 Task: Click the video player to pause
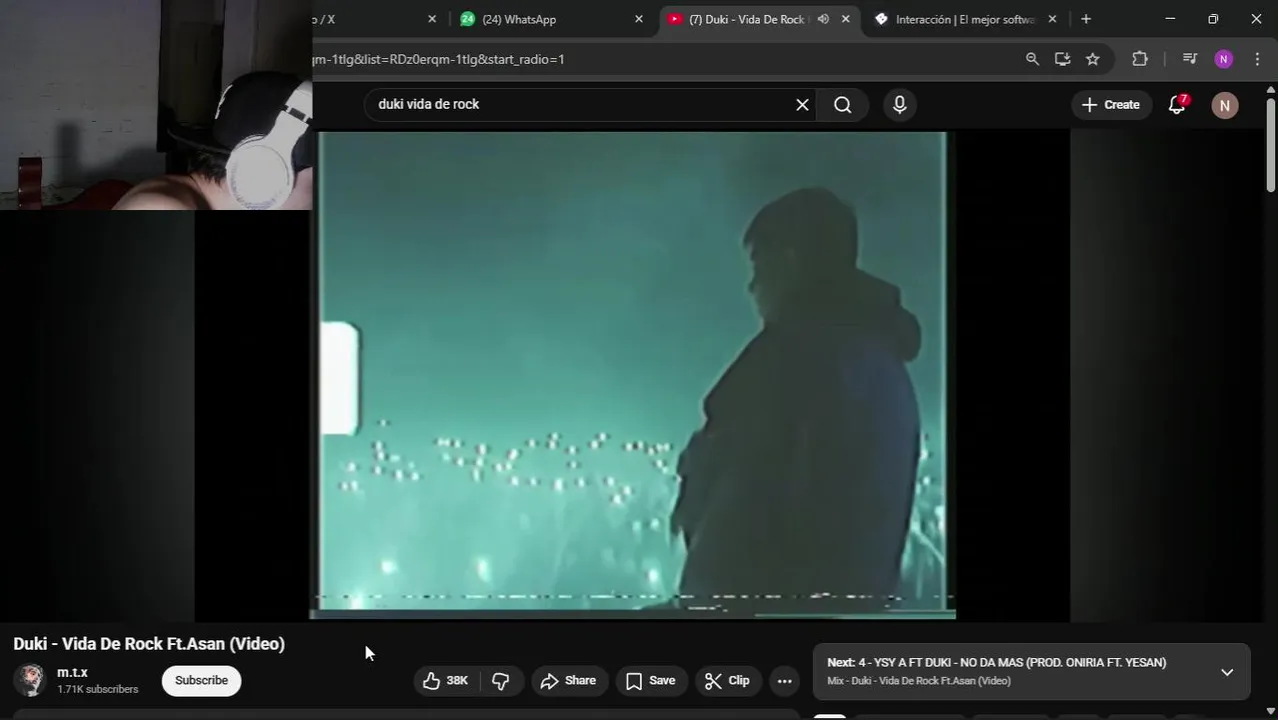click(632, 375)
